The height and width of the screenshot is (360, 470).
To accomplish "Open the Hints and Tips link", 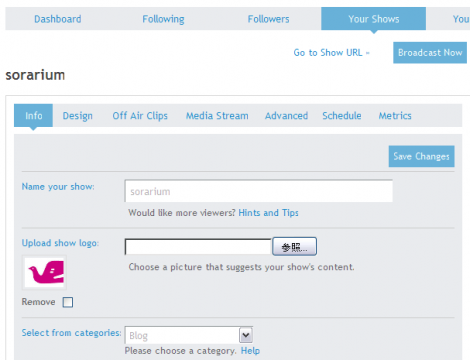I will 268,213.
